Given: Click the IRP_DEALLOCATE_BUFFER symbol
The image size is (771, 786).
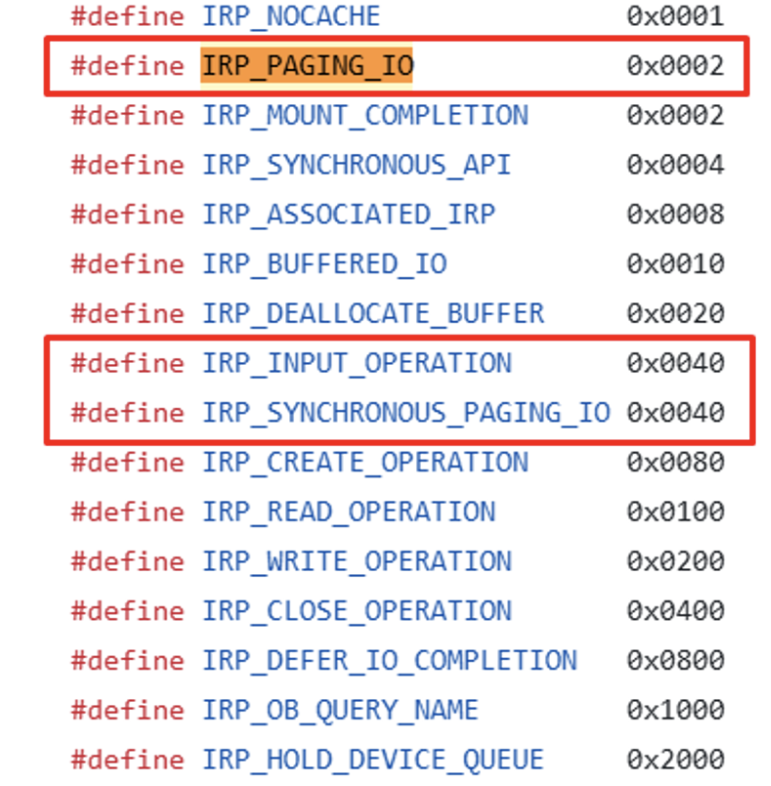Looking at the screenshot, I should (373, 313).
